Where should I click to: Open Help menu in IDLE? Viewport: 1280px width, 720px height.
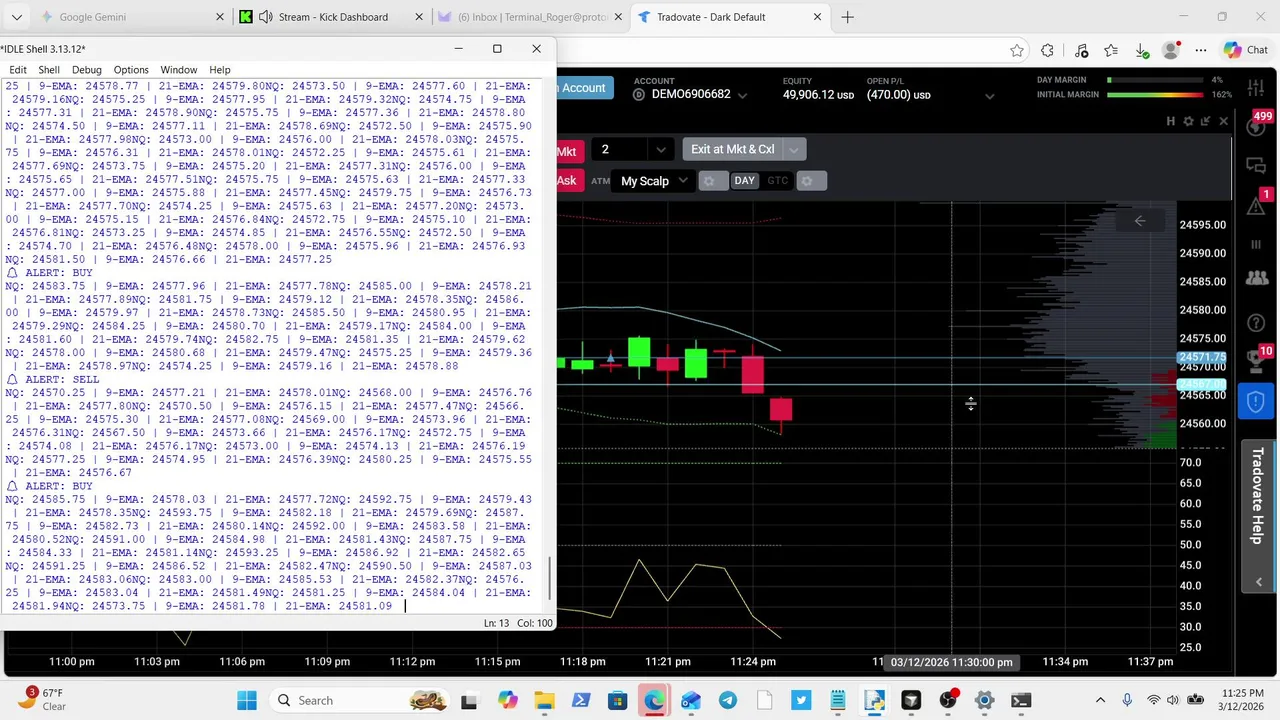coord(219,70)
